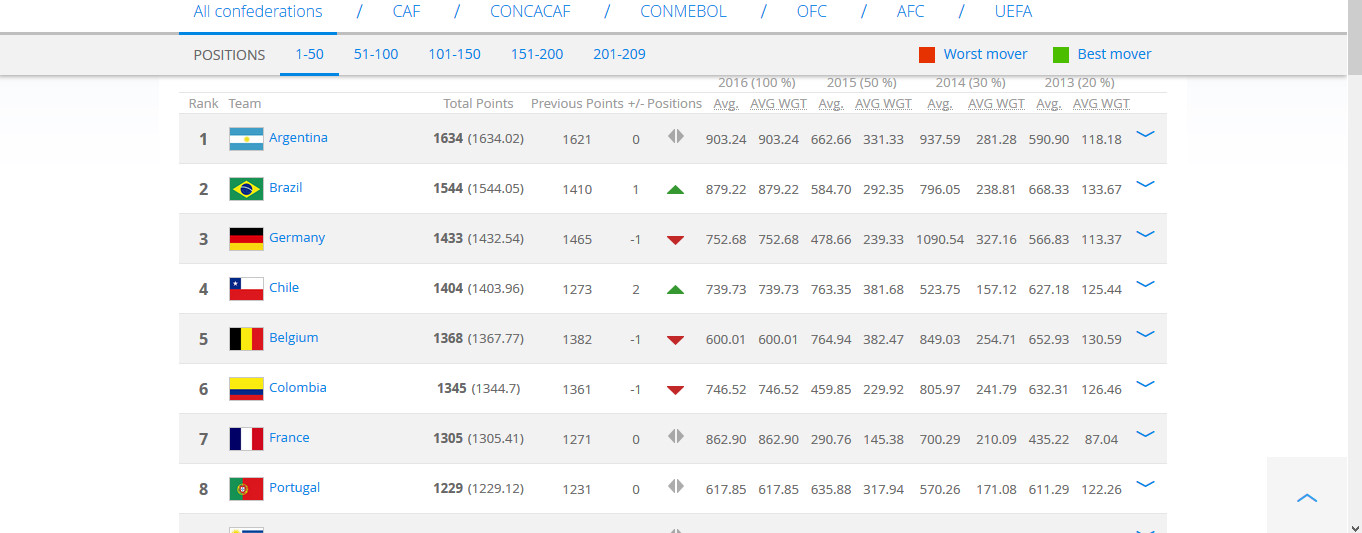Click the Germany flag icon
1362x533 pixels.
[x=246, y=239]
